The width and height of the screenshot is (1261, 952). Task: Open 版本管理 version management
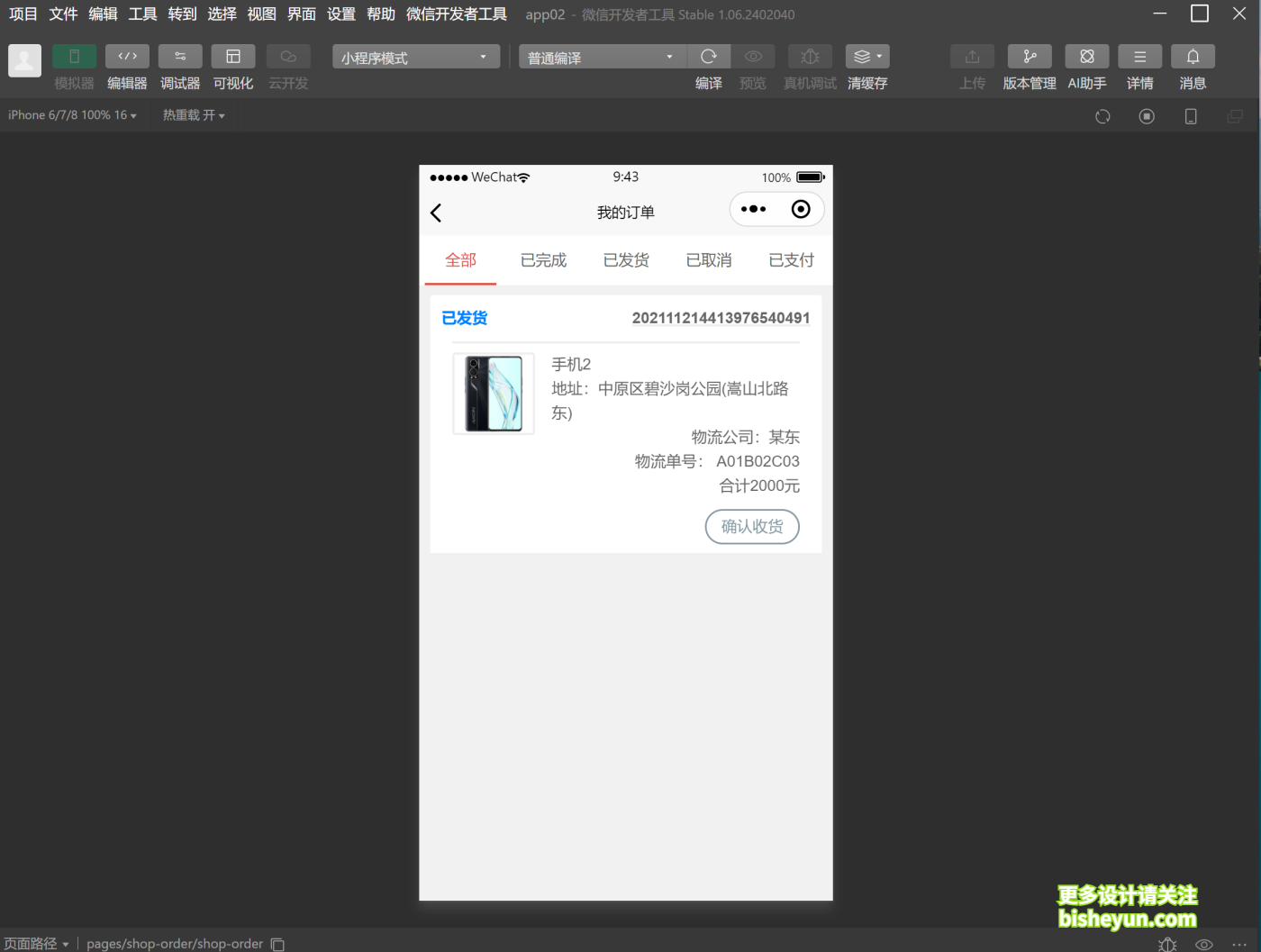coord(1029,56)
